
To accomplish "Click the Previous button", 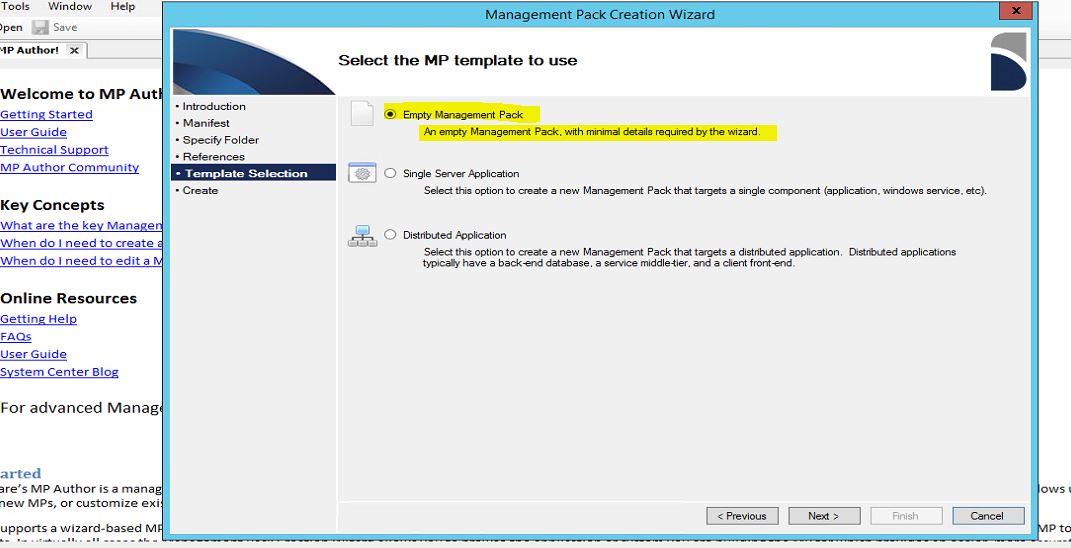I will (742, 516).
